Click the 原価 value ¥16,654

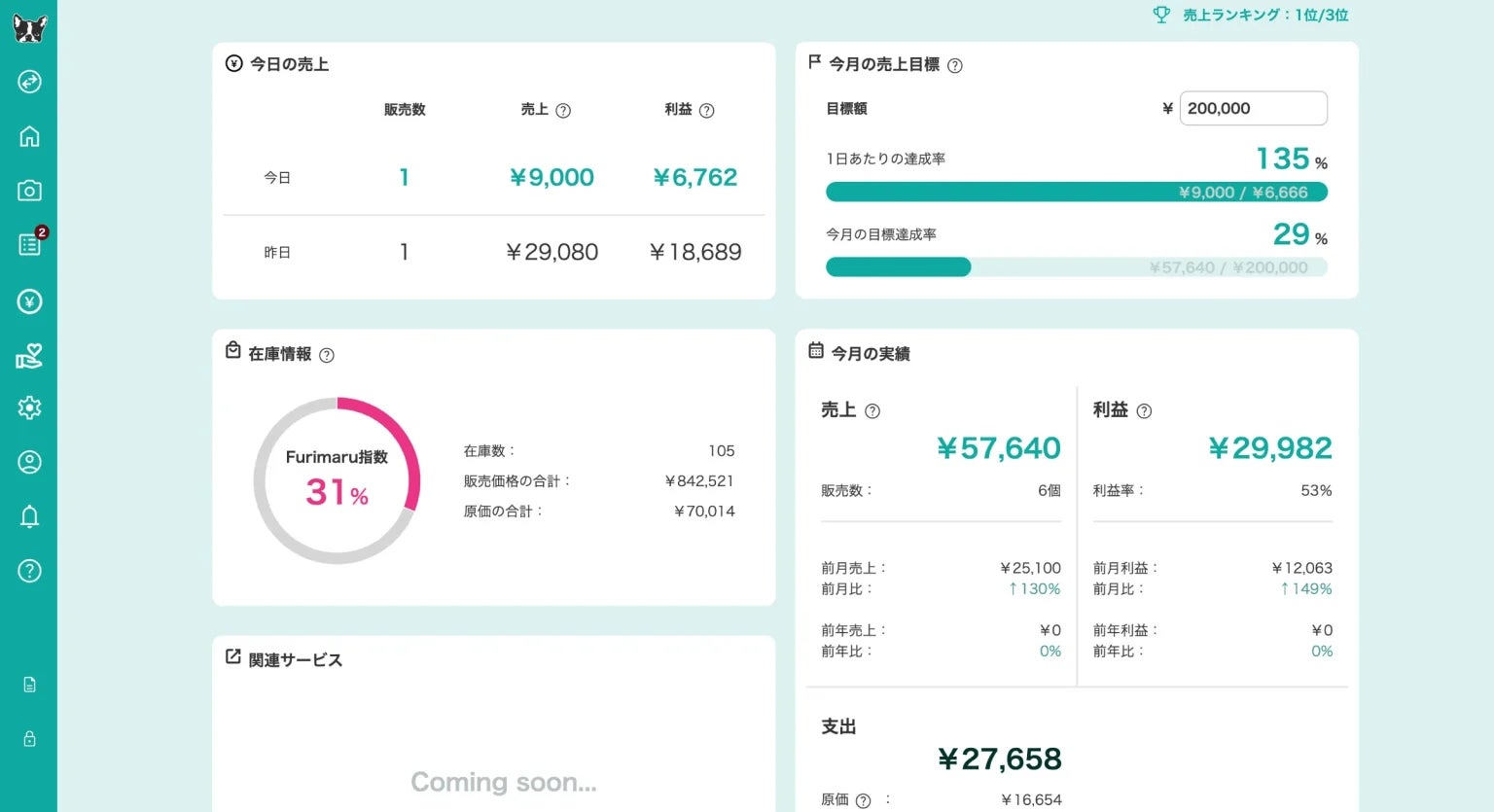1031,800
